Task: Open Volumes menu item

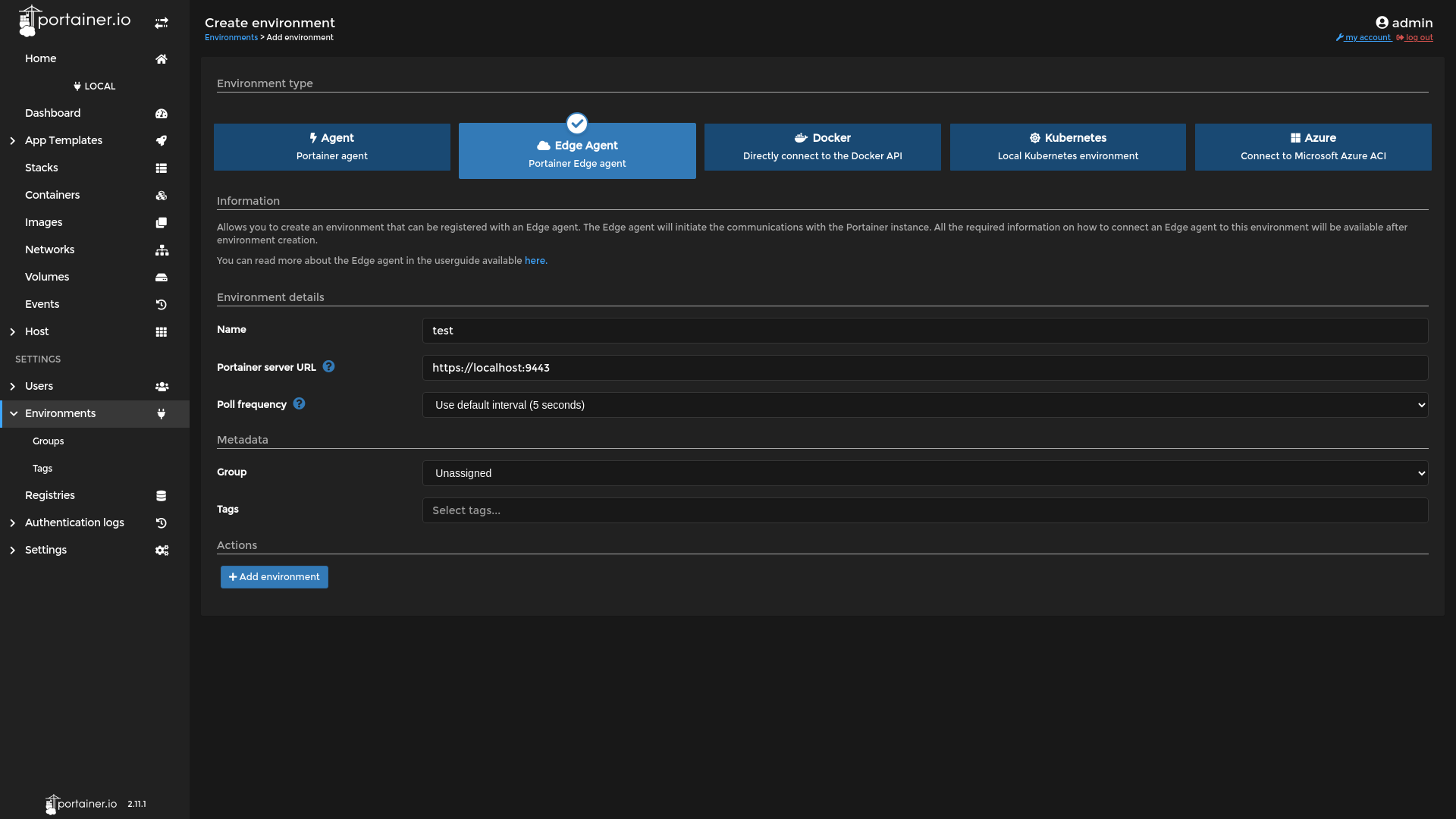Action: pos(95,278)
